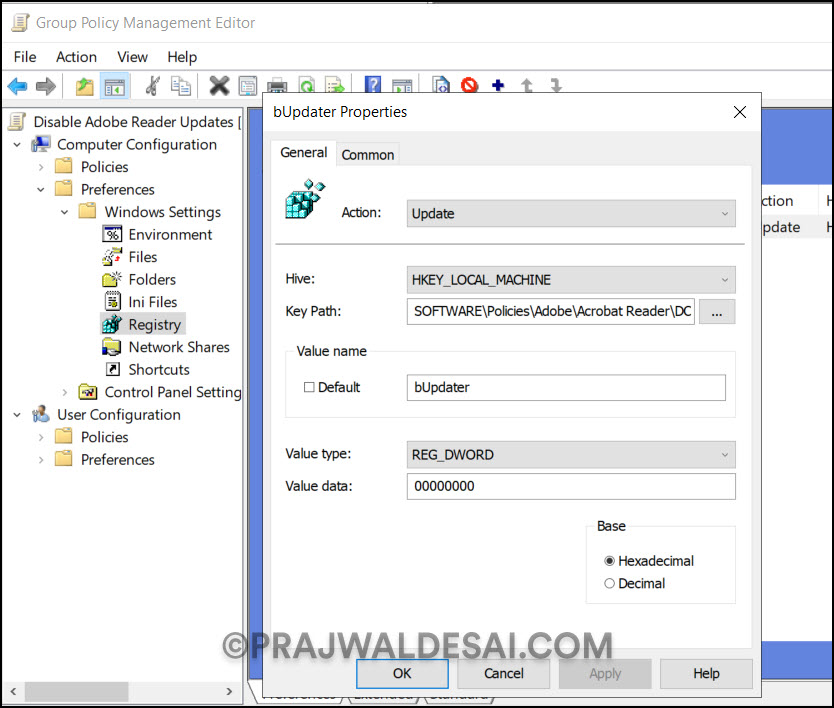The width and height of the screenshot is (834, 708).
Task: Click the blue plus Add new item icon
Action: [x=498, y=85]
